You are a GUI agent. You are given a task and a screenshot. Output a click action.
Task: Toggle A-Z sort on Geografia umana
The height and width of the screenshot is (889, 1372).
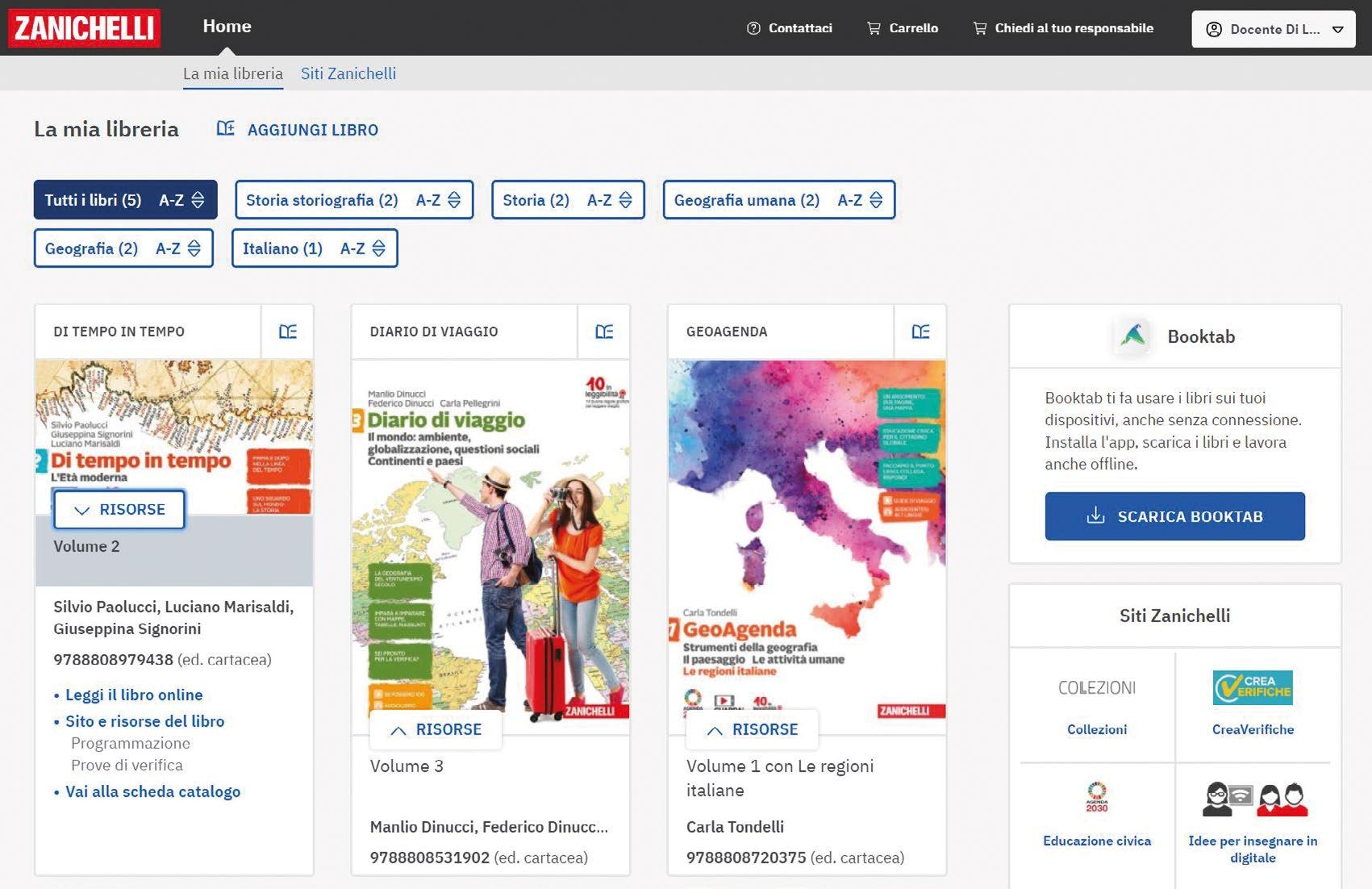click(861, 200)
